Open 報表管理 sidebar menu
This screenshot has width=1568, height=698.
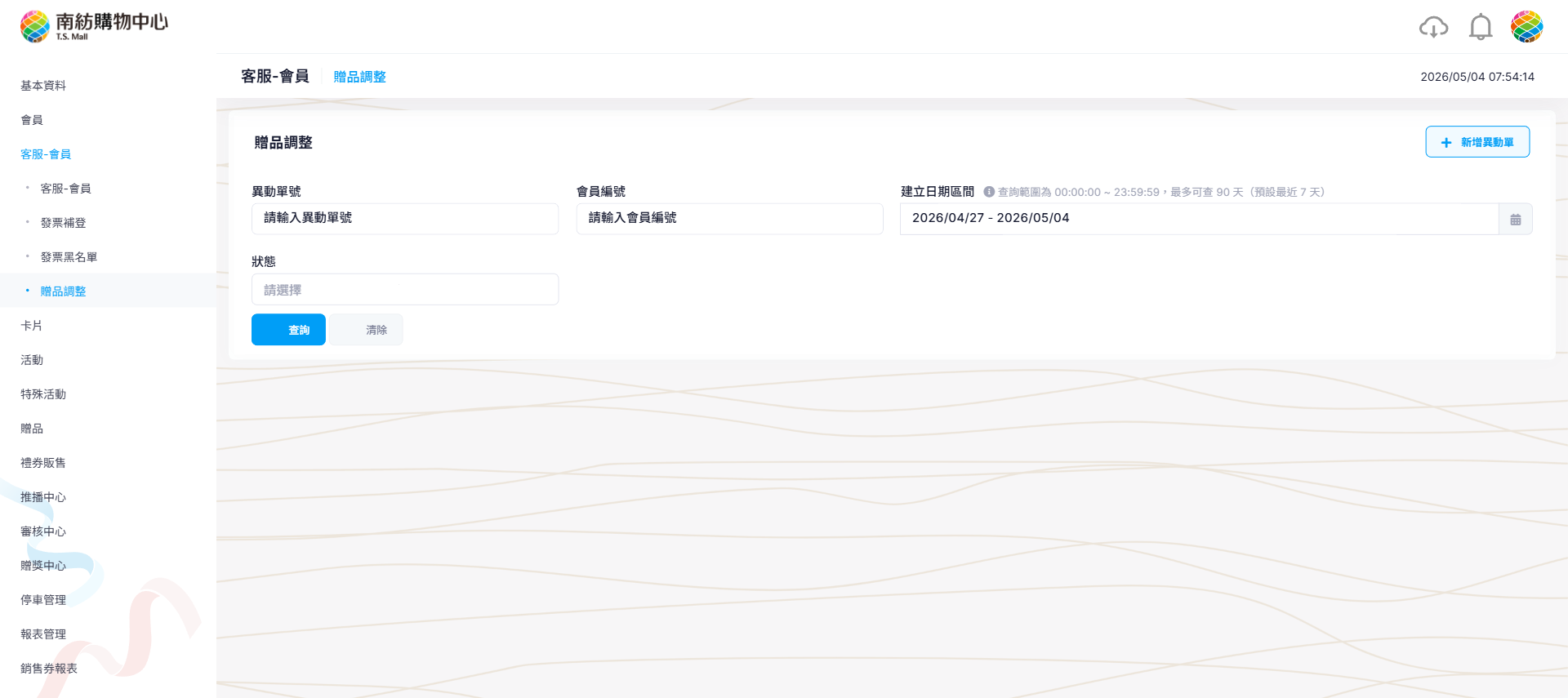[x=43, y=634]
